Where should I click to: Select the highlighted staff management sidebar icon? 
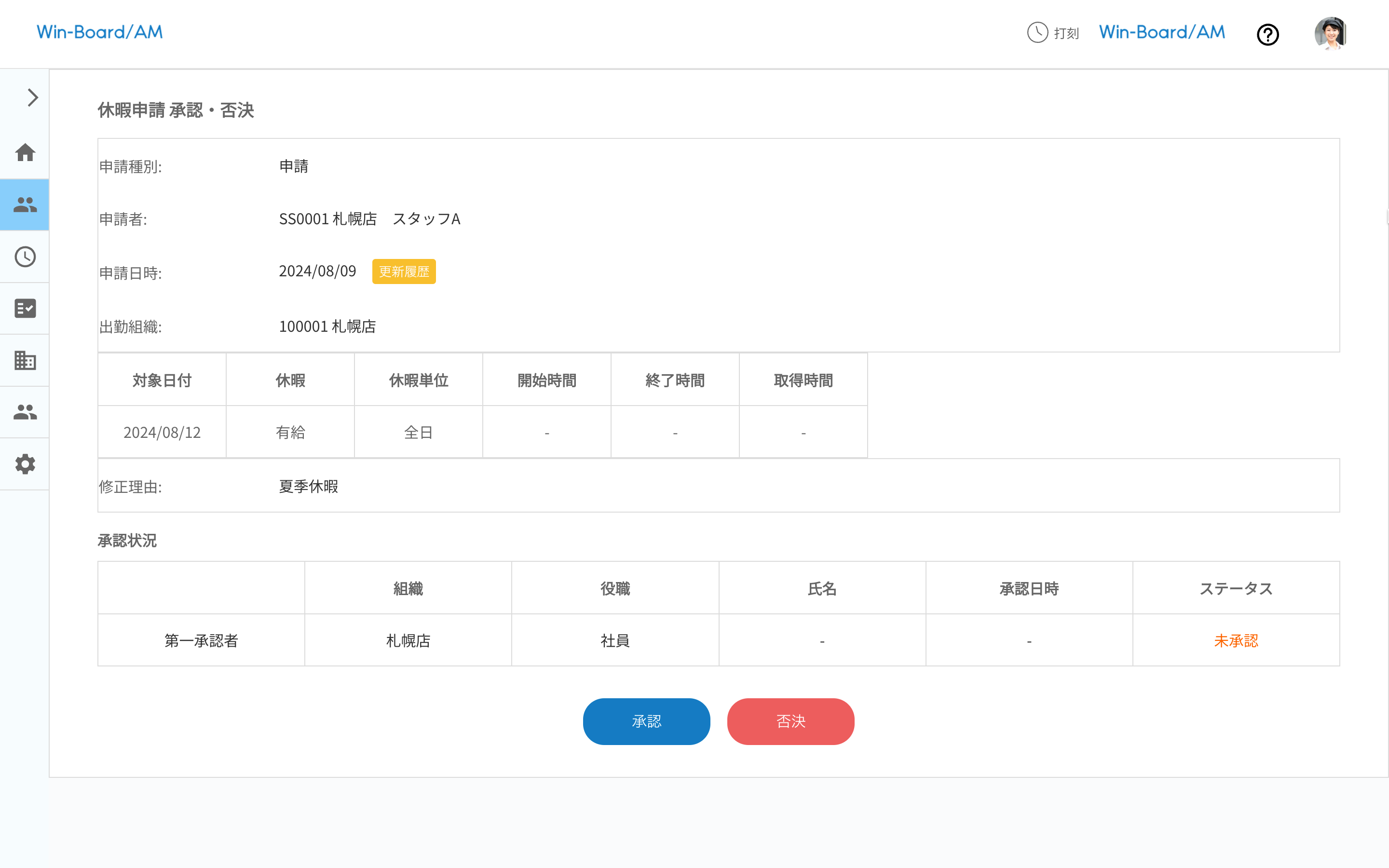coord(25,204)
